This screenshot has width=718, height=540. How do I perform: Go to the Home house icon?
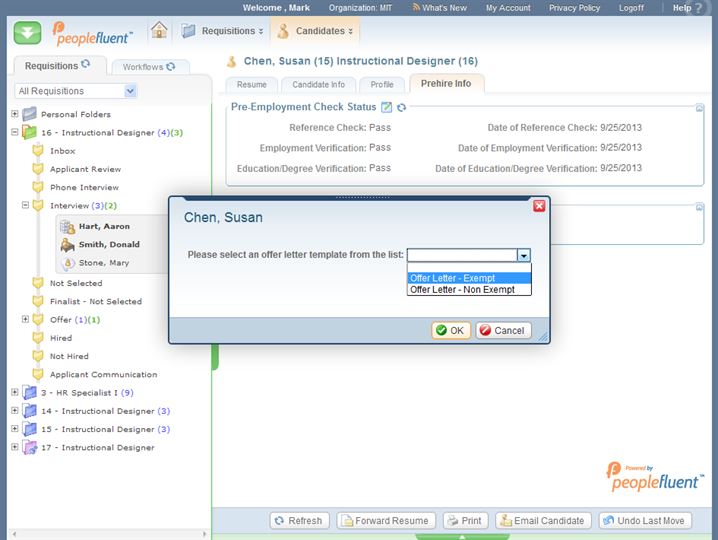tap(159, 30)
